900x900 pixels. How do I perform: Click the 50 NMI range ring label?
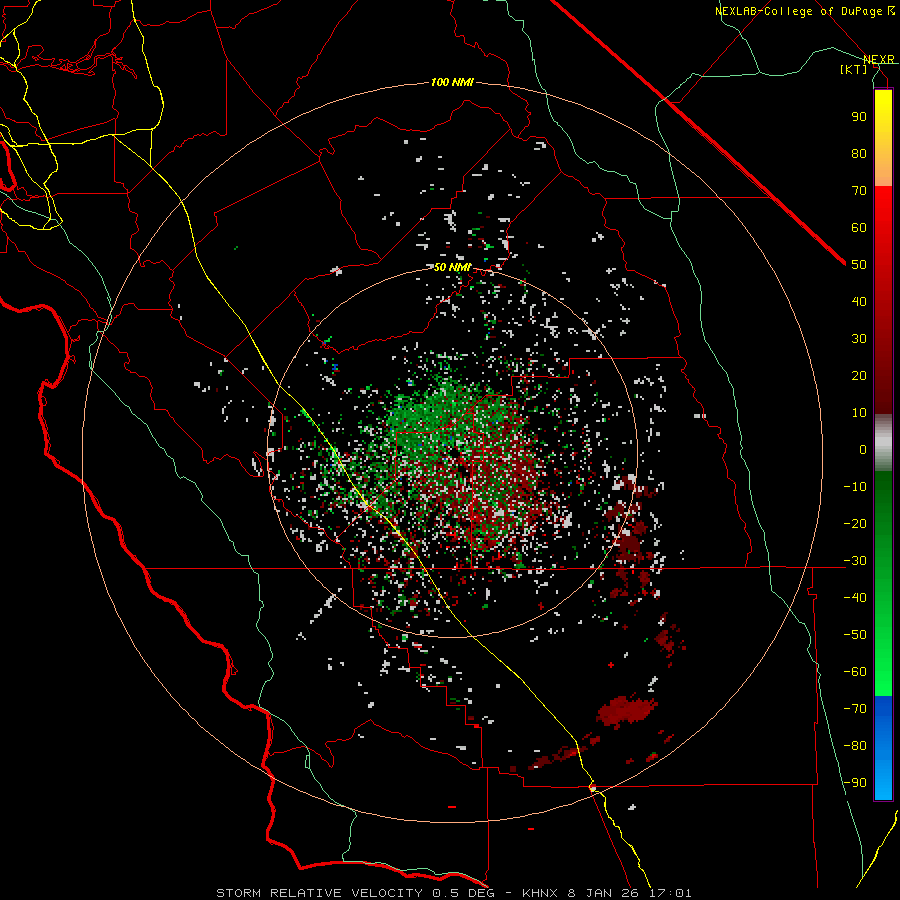pos(452,267)
